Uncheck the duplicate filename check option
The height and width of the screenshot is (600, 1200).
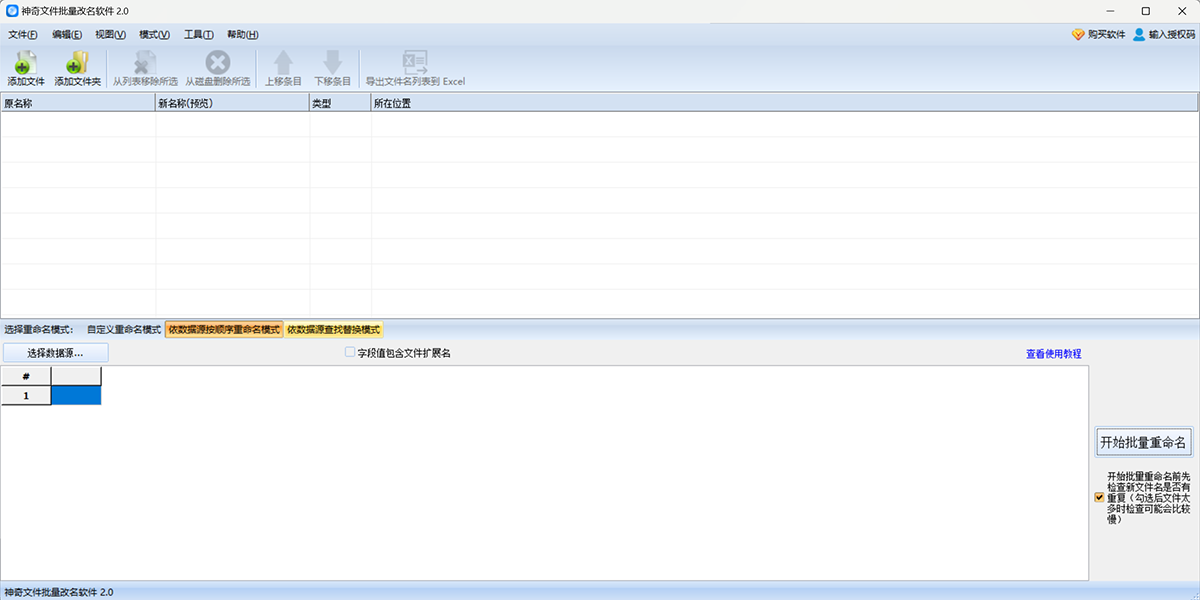coord(1100,497)
